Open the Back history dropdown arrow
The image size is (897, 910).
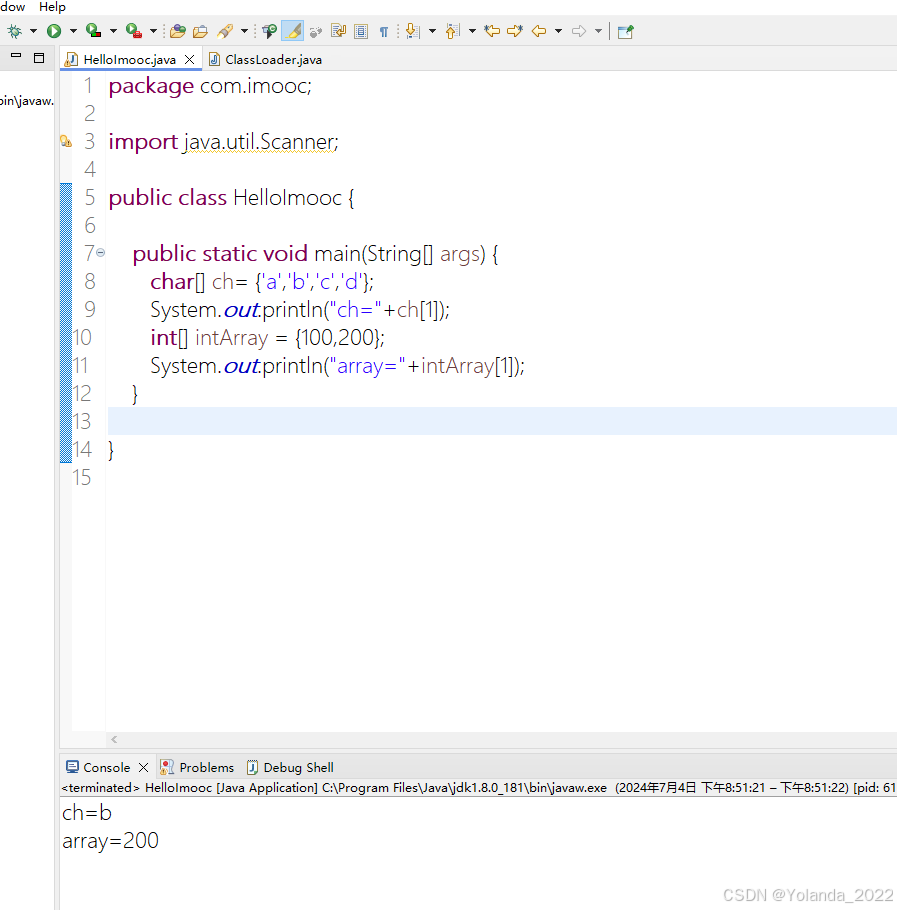click(558, 31)
